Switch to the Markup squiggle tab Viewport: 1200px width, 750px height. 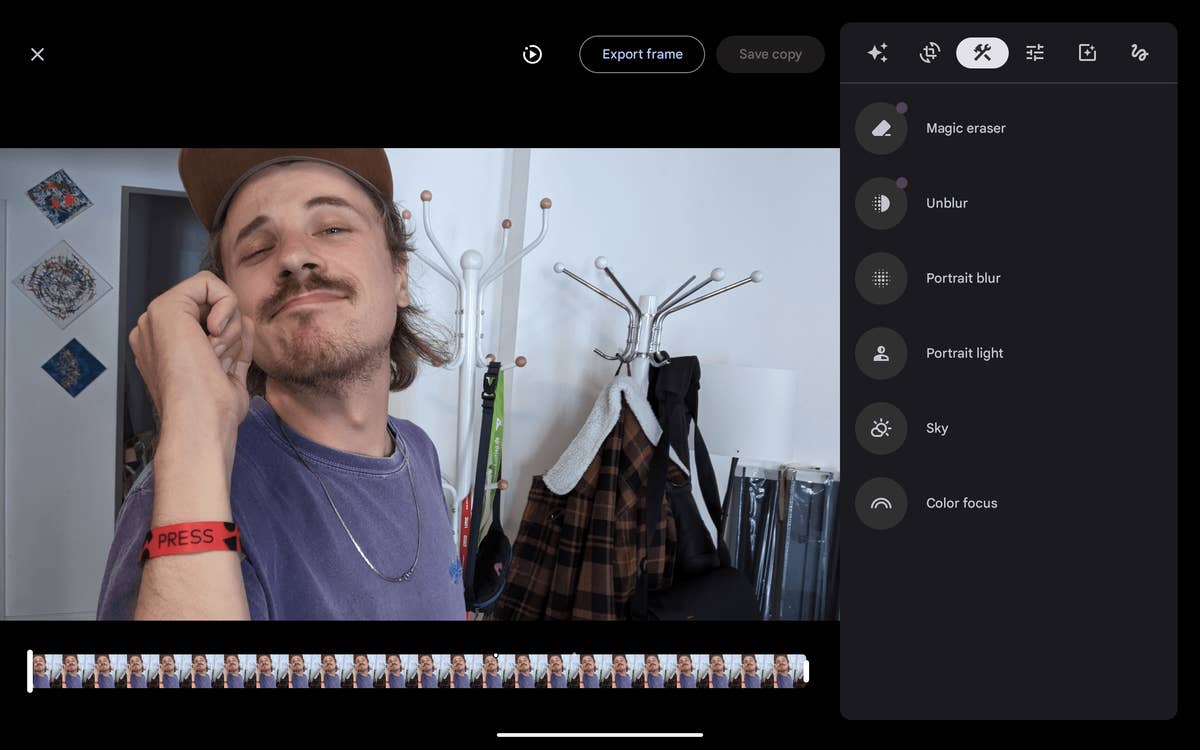[x=1139, y=53]
